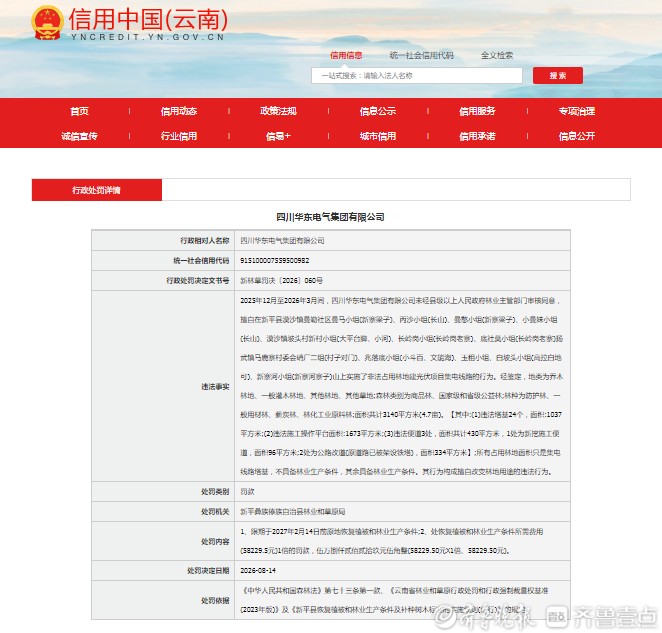Open the 信用承诺 menu item
This screenshot has width=662, height=633.
pos(477,136)
